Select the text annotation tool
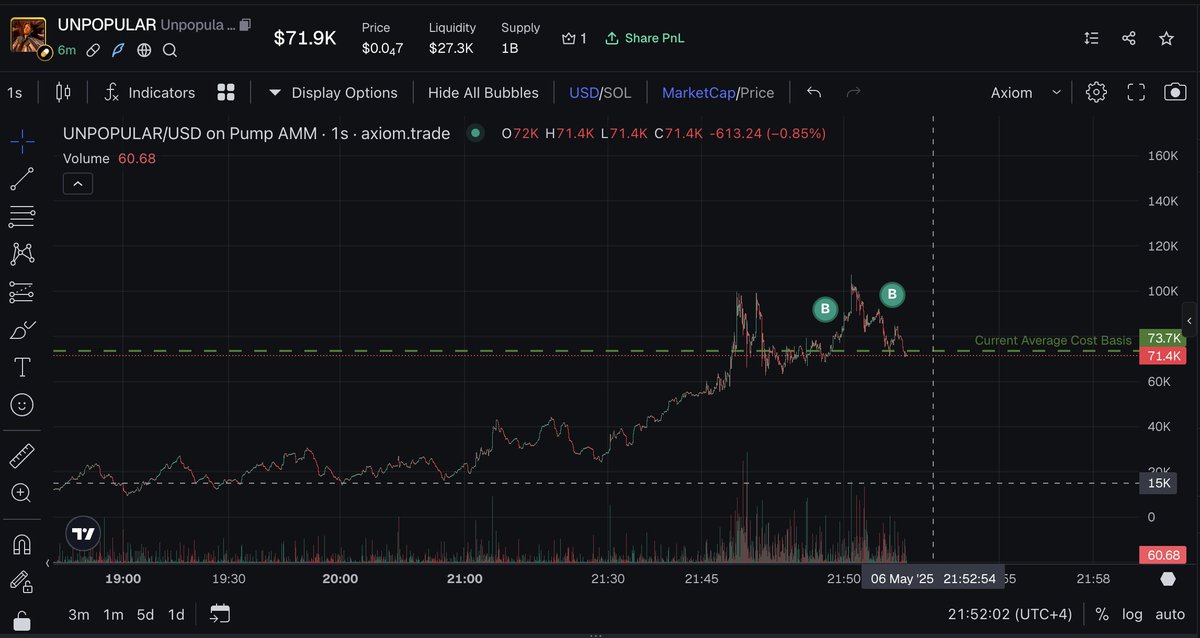The image size is (1200, 638). [22, 367]
